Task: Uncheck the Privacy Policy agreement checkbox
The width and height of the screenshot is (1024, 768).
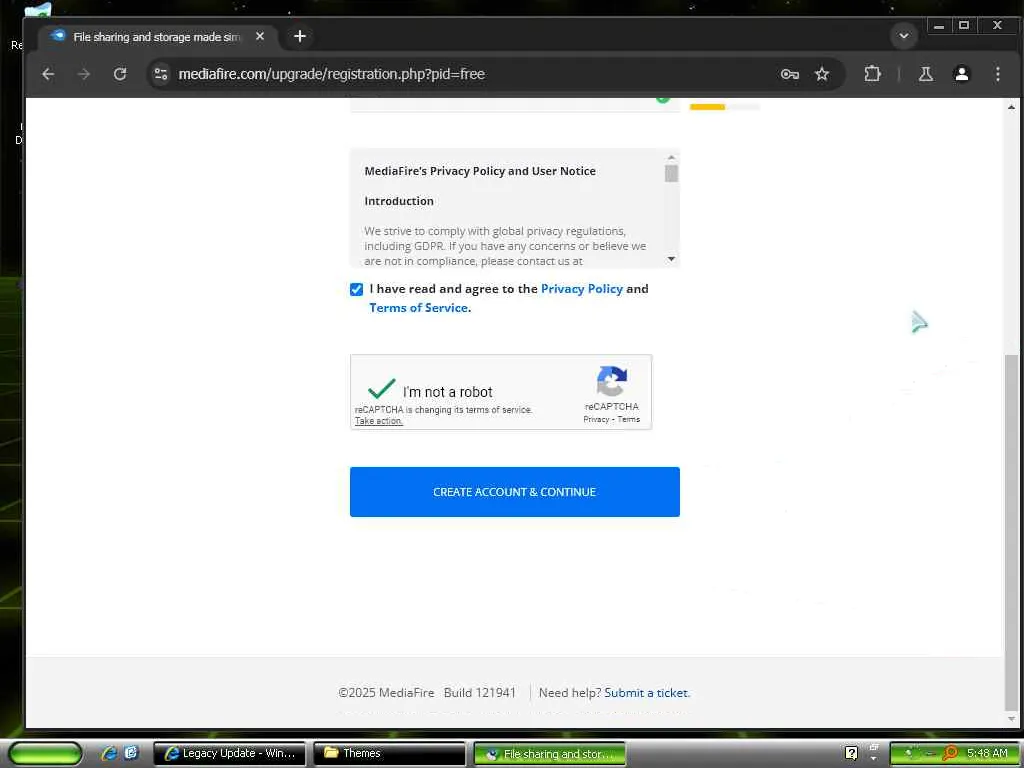Action: tap(357, 289)
